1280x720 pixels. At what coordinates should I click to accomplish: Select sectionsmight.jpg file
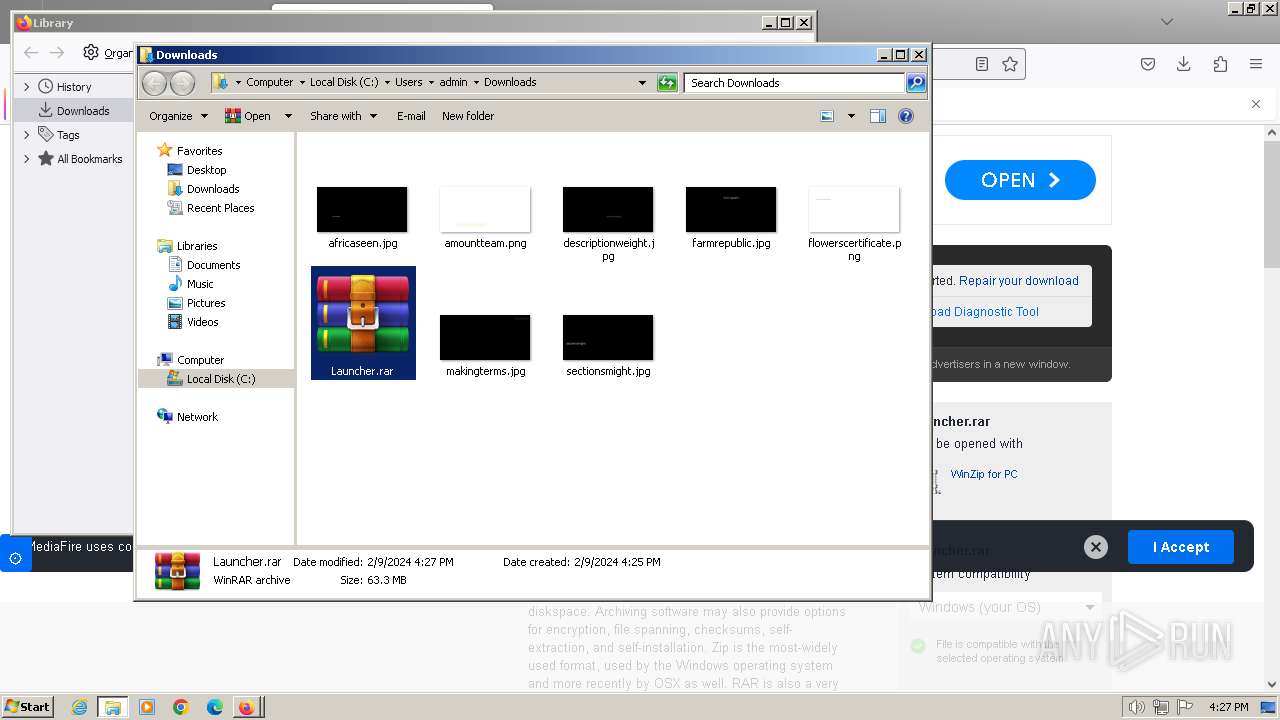coord(608,346)
